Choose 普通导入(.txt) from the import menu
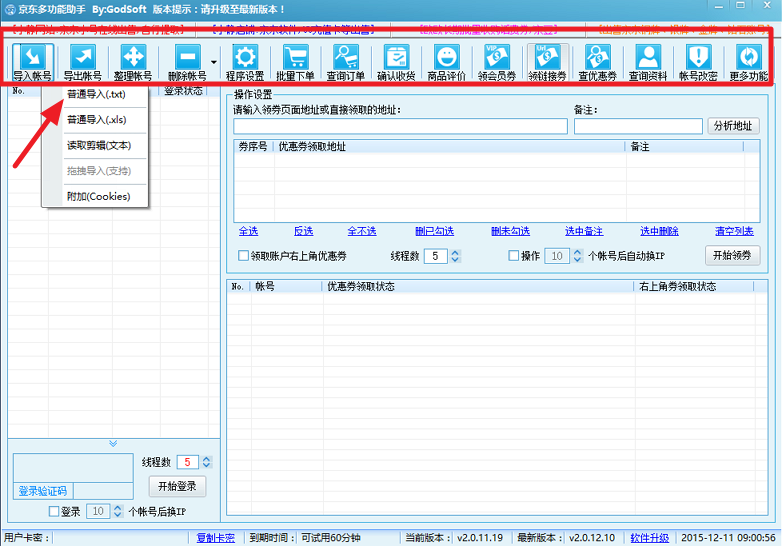Image resolution: width=782 pixels, height=546 pixels. click(96, 94)
